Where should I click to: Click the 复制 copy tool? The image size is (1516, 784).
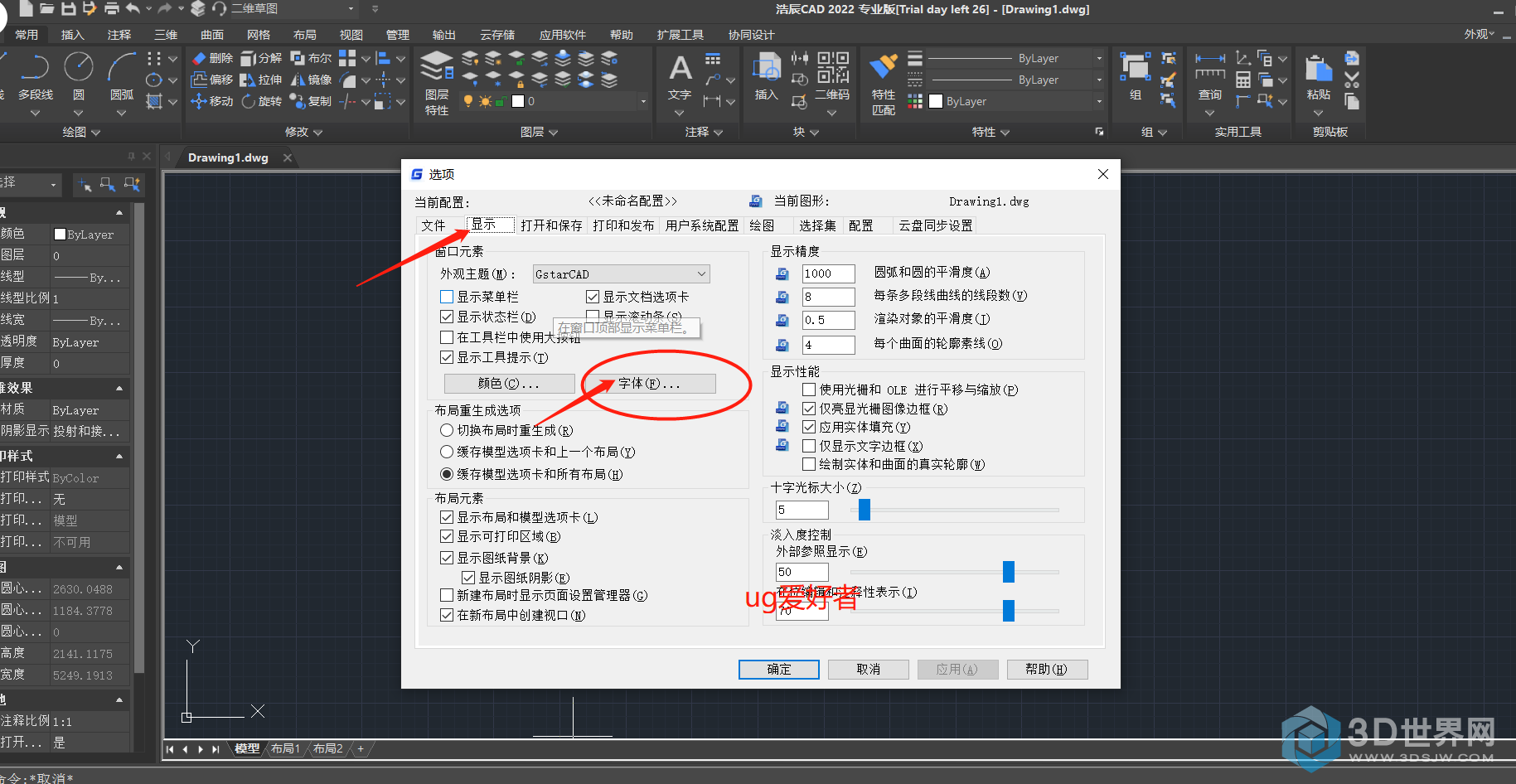pyautogui.click(x=311, y=101)
